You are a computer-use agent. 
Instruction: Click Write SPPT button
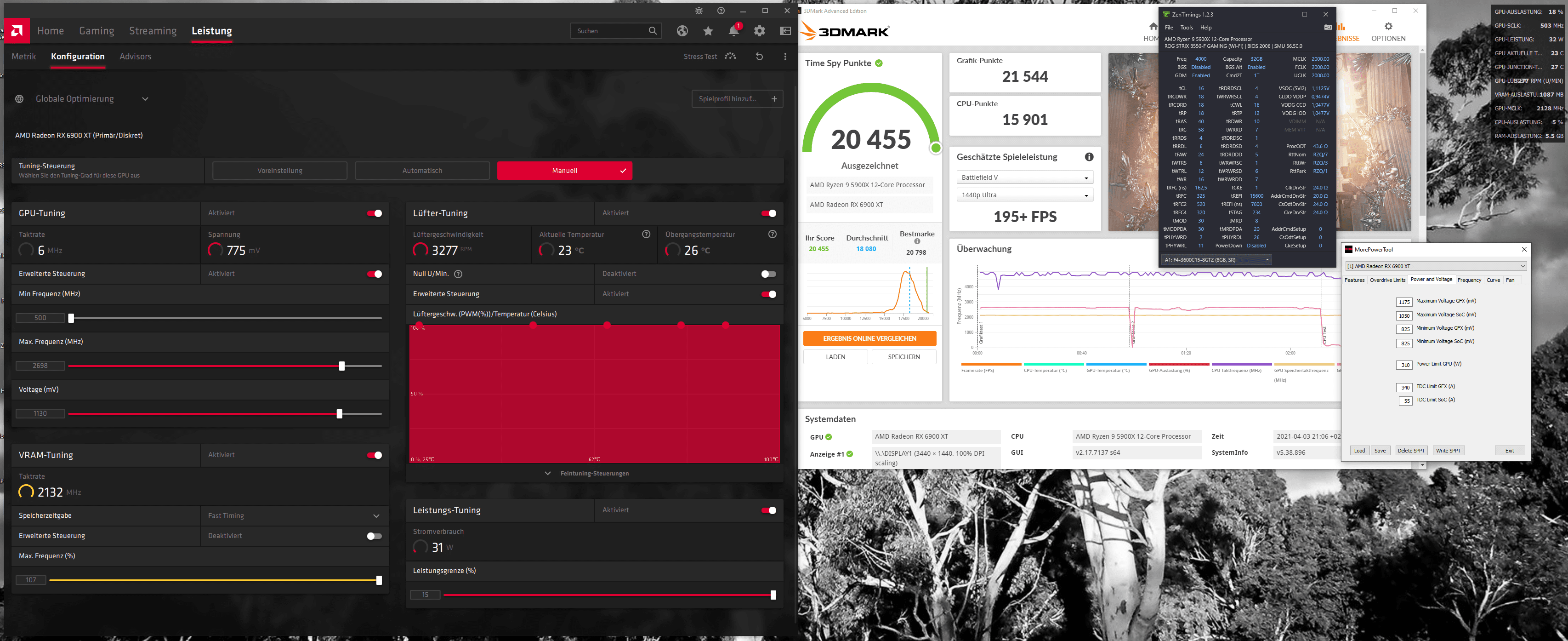(x=1448, y=451)
